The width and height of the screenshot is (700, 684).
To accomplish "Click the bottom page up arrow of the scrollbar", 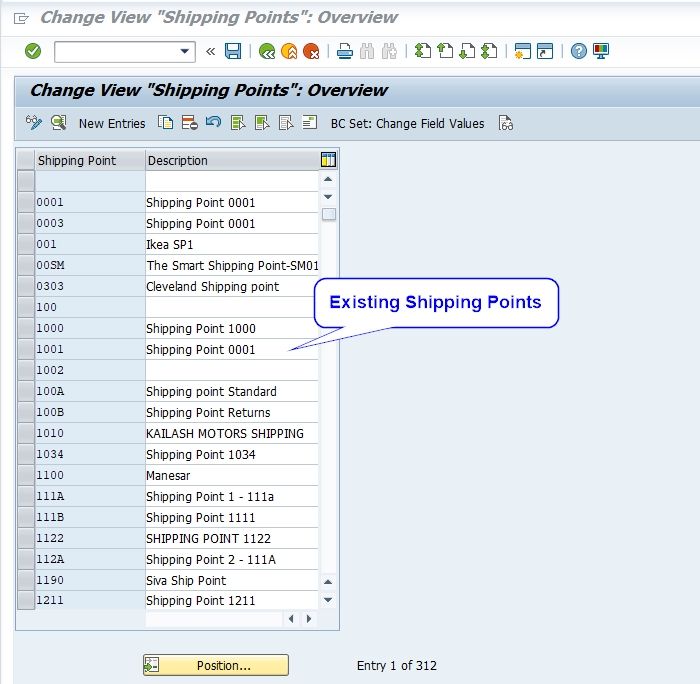I will tap(328, 582).
